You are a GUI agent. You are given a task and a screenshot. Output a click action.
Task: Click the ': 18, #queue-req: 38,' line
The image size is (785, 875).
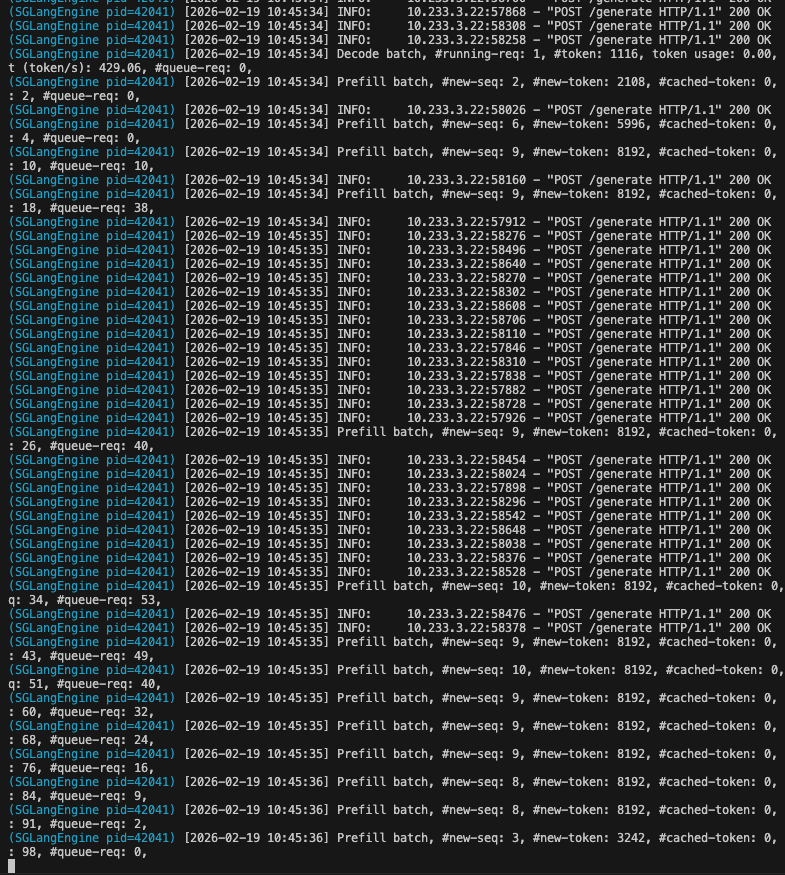[x=81, y=208]
